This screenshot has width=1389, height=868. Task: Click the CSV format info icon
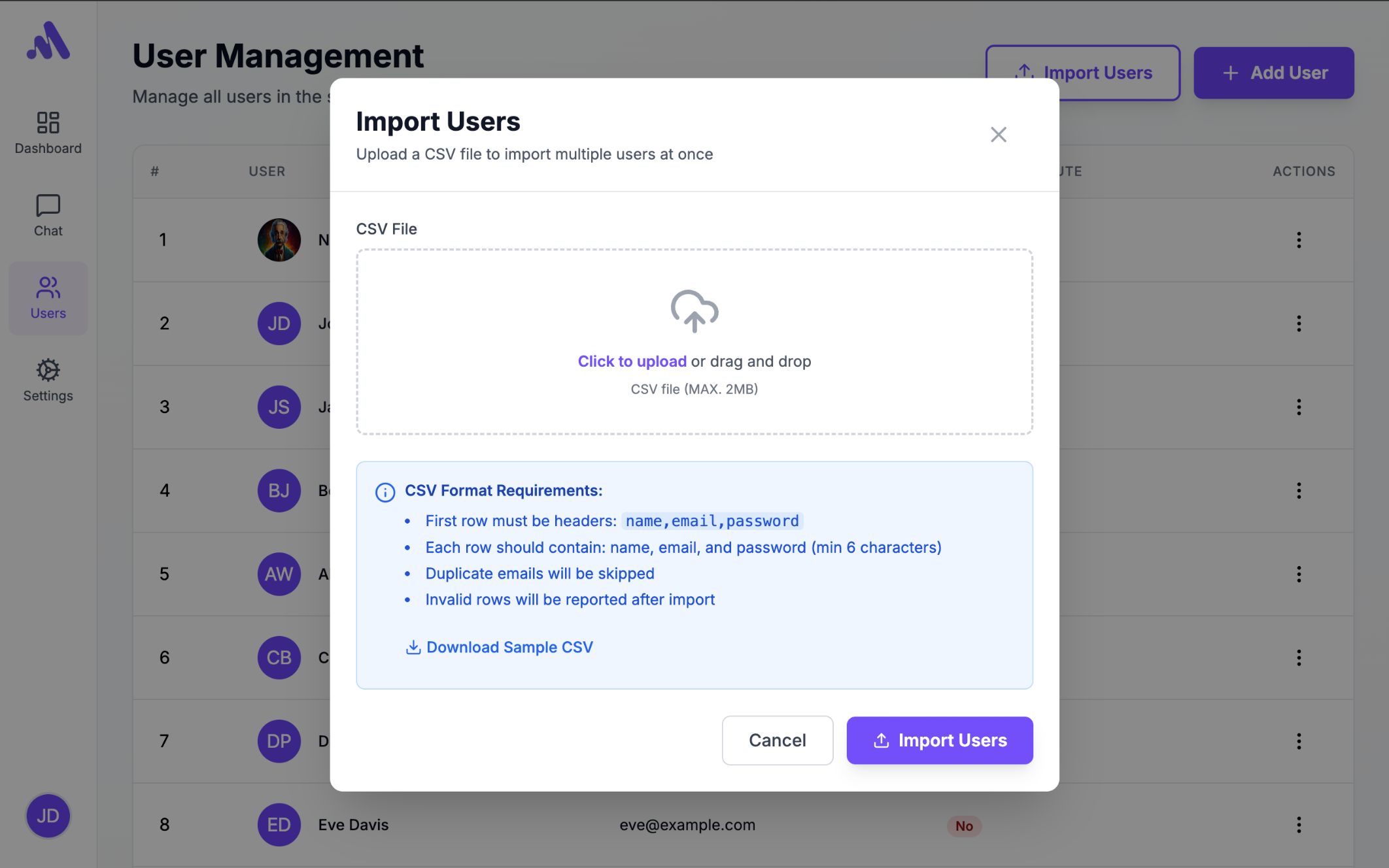point(385,492)
